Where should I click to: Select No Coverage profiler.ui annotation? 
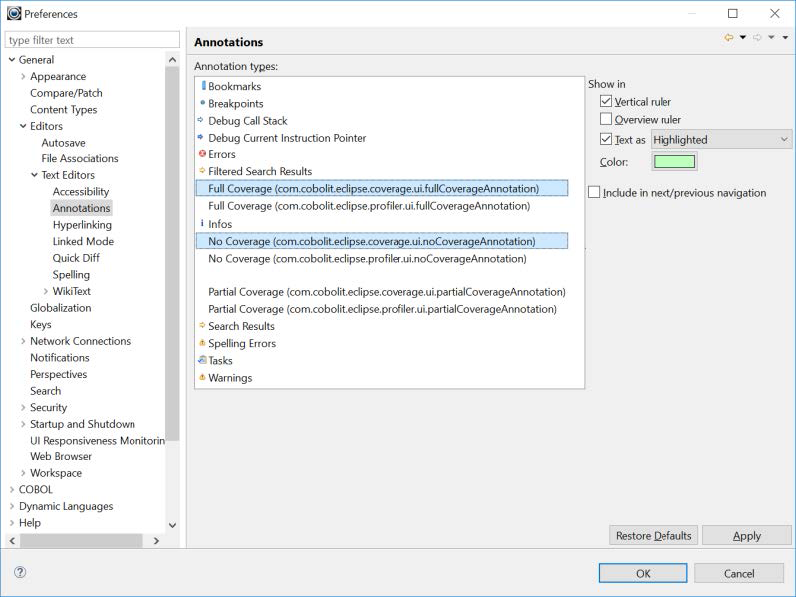click(367, 258)
